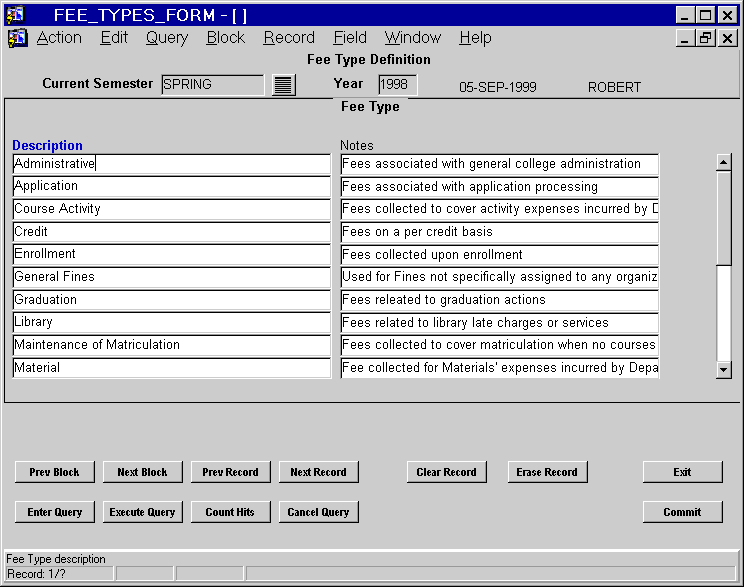Click the date 05-SEP-1999
744x587 pixels.
tap(498, 87)
